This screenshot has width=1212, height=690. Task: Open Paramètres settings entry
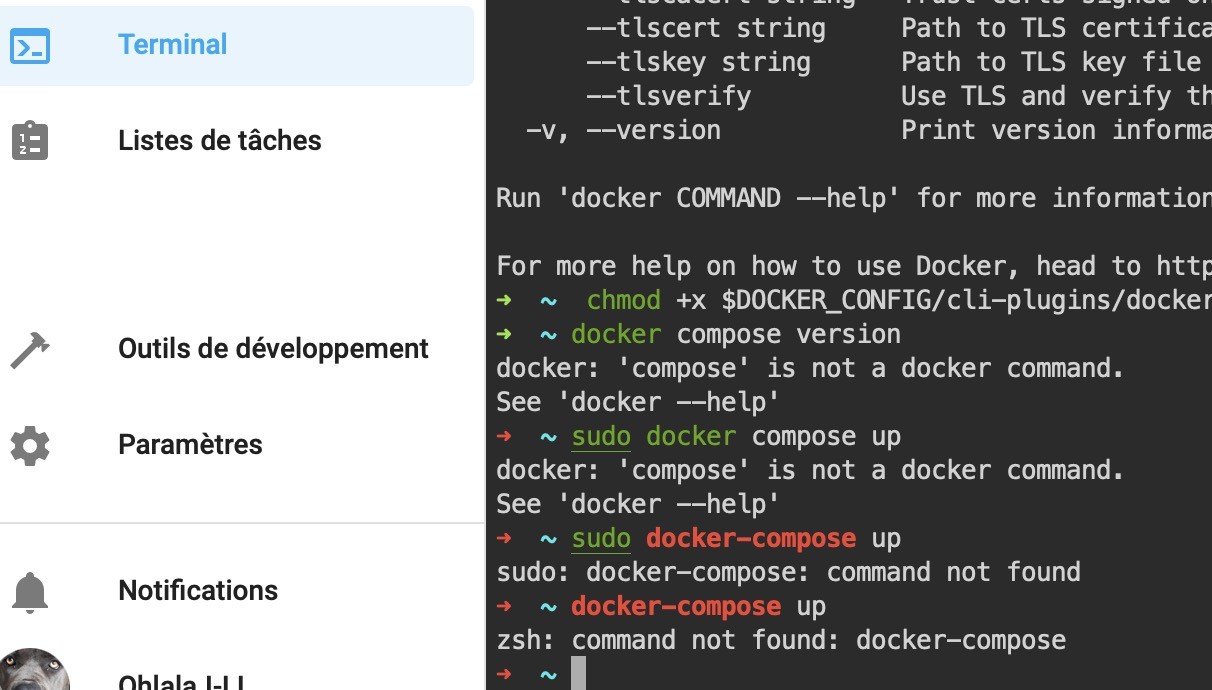click(190, 445)
